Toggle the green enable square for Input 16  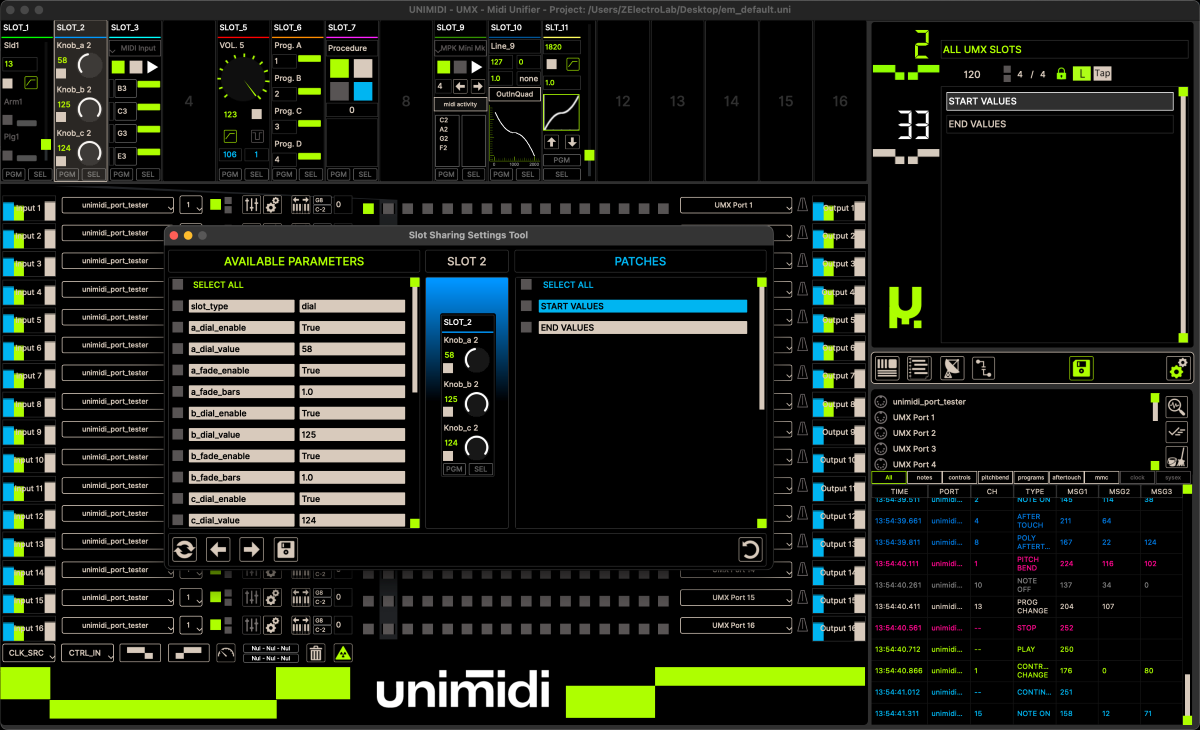coord(215,625)
